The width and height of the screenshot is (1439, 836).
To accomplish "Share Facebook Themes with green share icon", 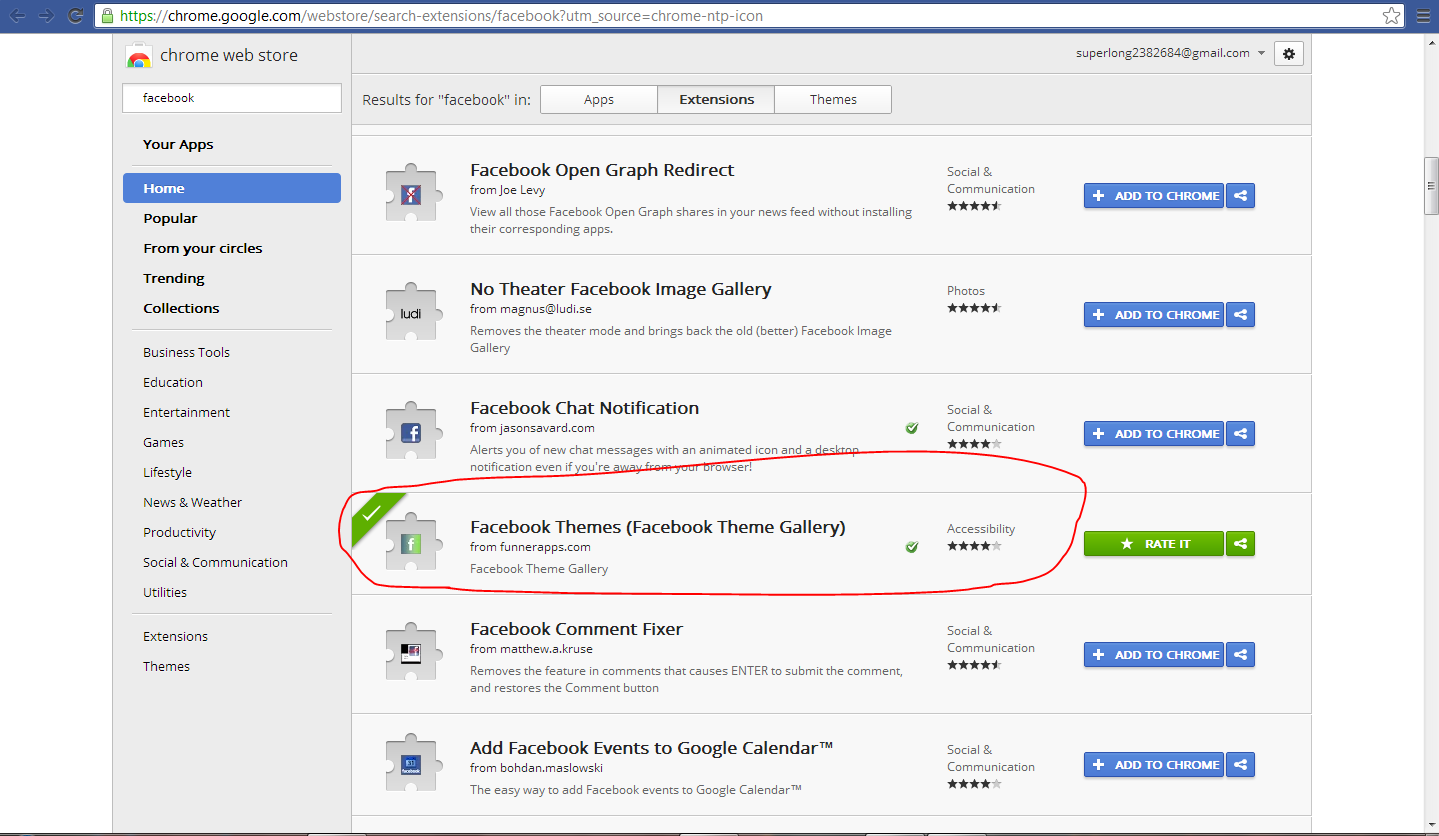I will (1240, 544).
